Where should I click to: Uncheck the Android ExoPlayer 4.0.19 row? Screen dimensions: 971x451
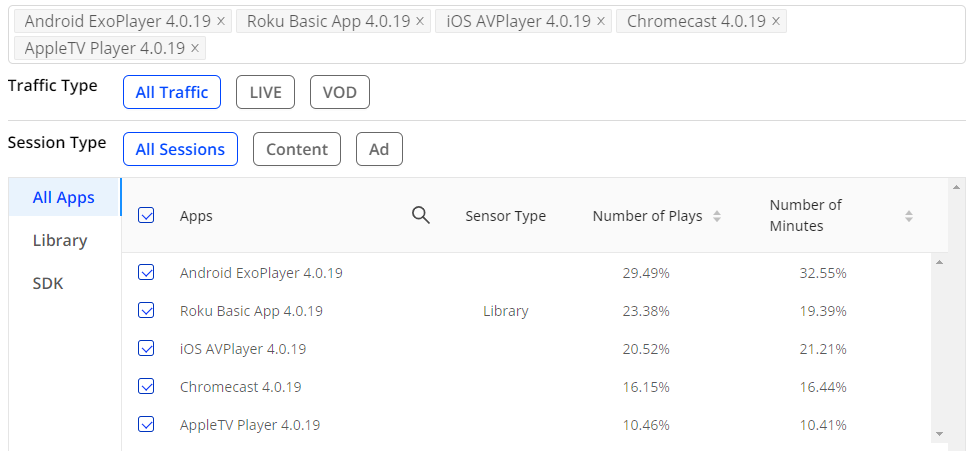point(146,273)
